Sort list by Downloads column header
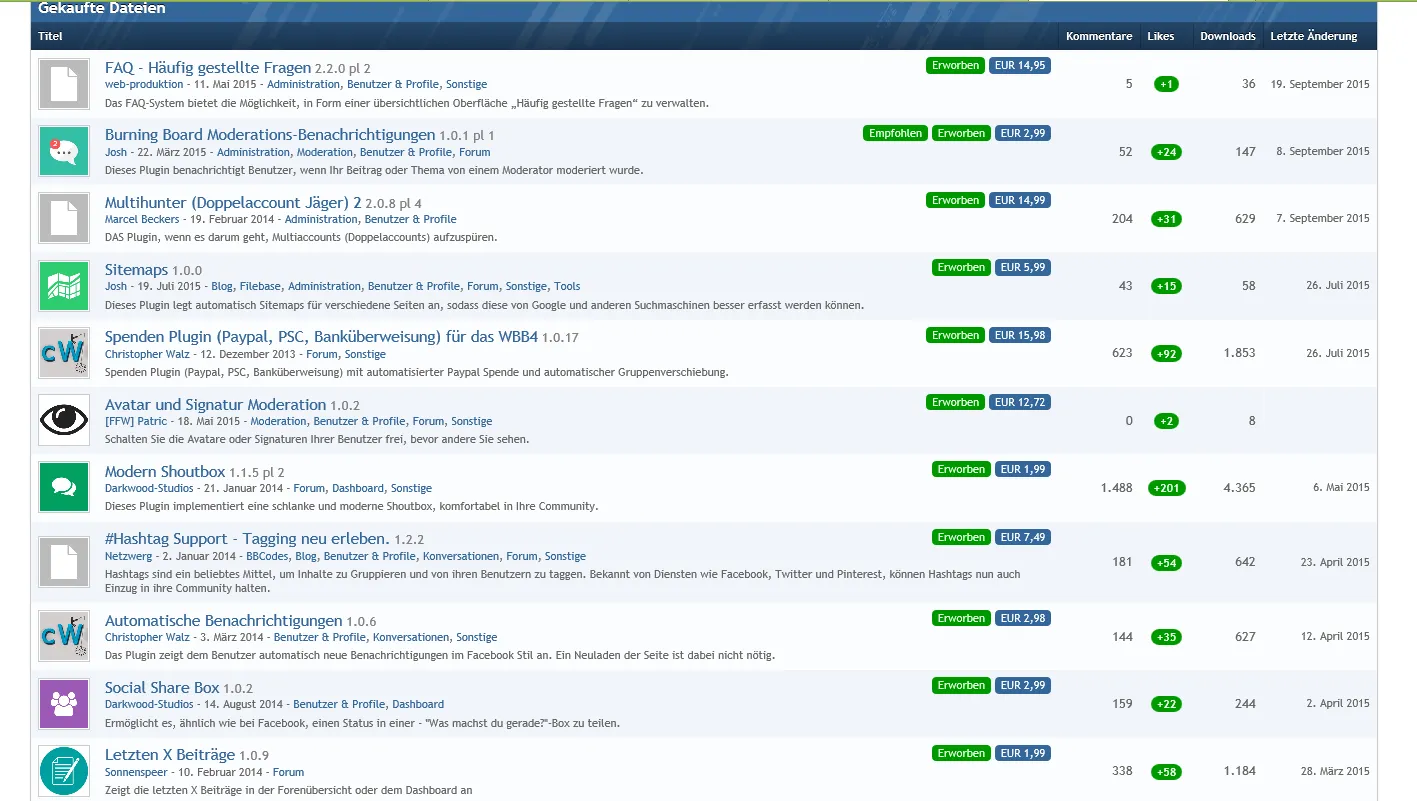1417x801 pixels. click(x=1227, y=36)
